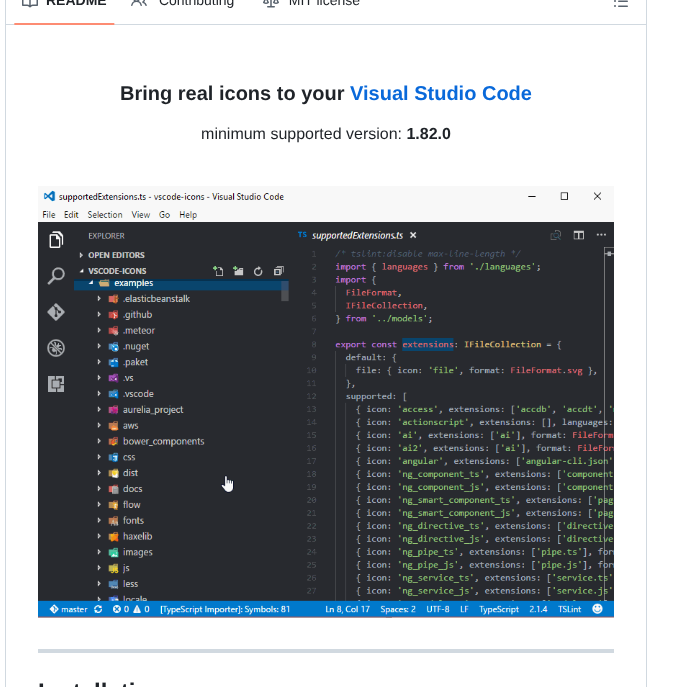Click the errors count icon in the status bar
The height and width of the screenshot is (687, 677).
pos(117,609)
